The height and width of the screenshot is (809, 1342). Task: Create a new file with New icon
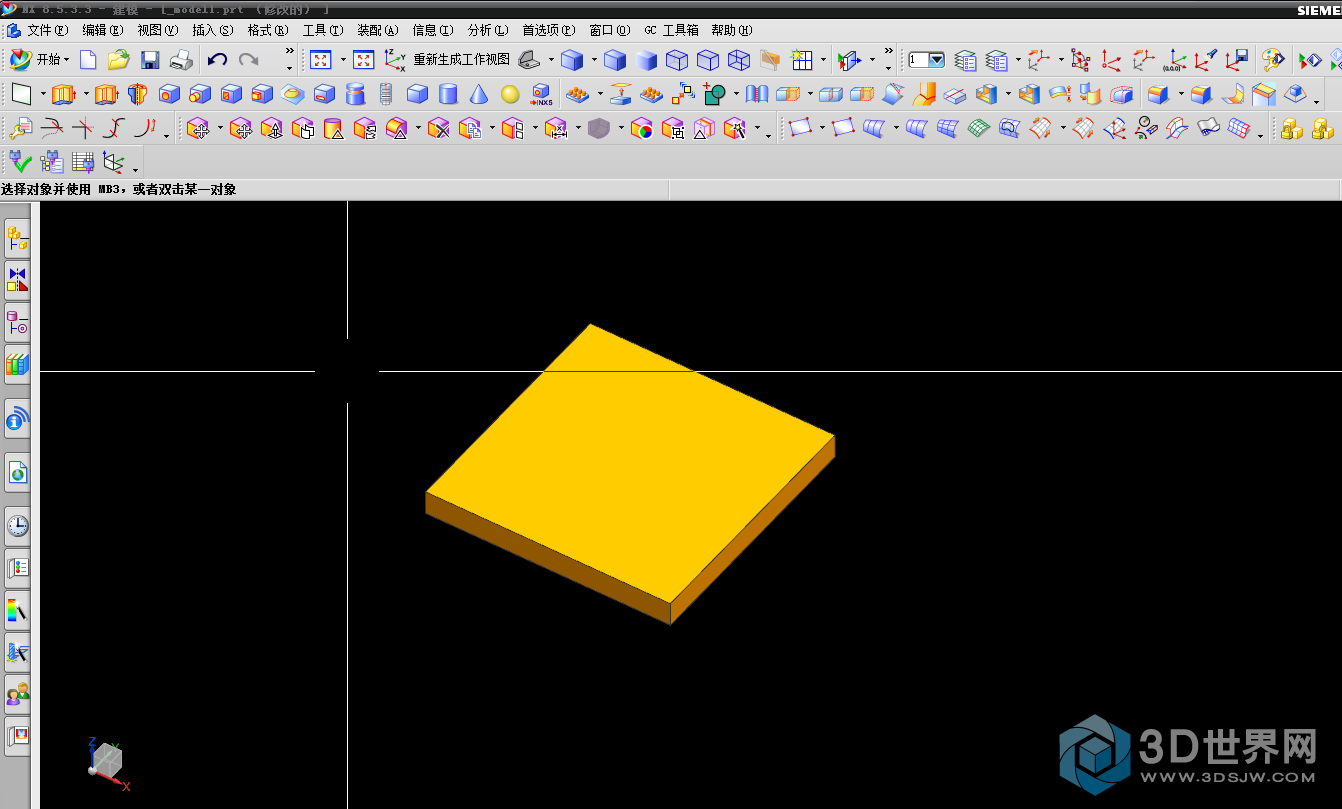pyautogui.click(x=88, y=60)
